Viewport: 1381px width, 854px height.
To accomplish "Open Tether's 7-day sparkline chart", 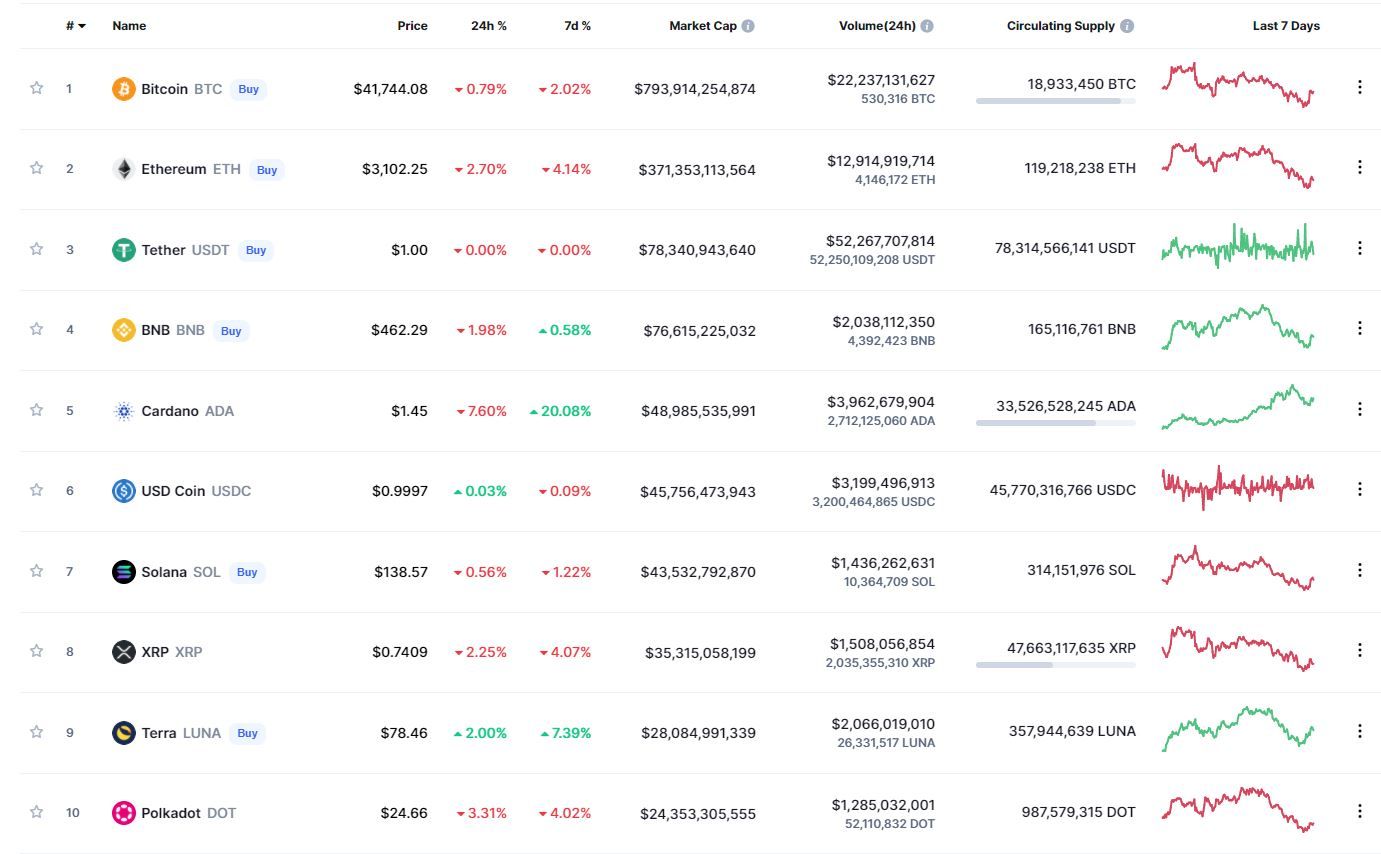I will tap(1238, 246).
